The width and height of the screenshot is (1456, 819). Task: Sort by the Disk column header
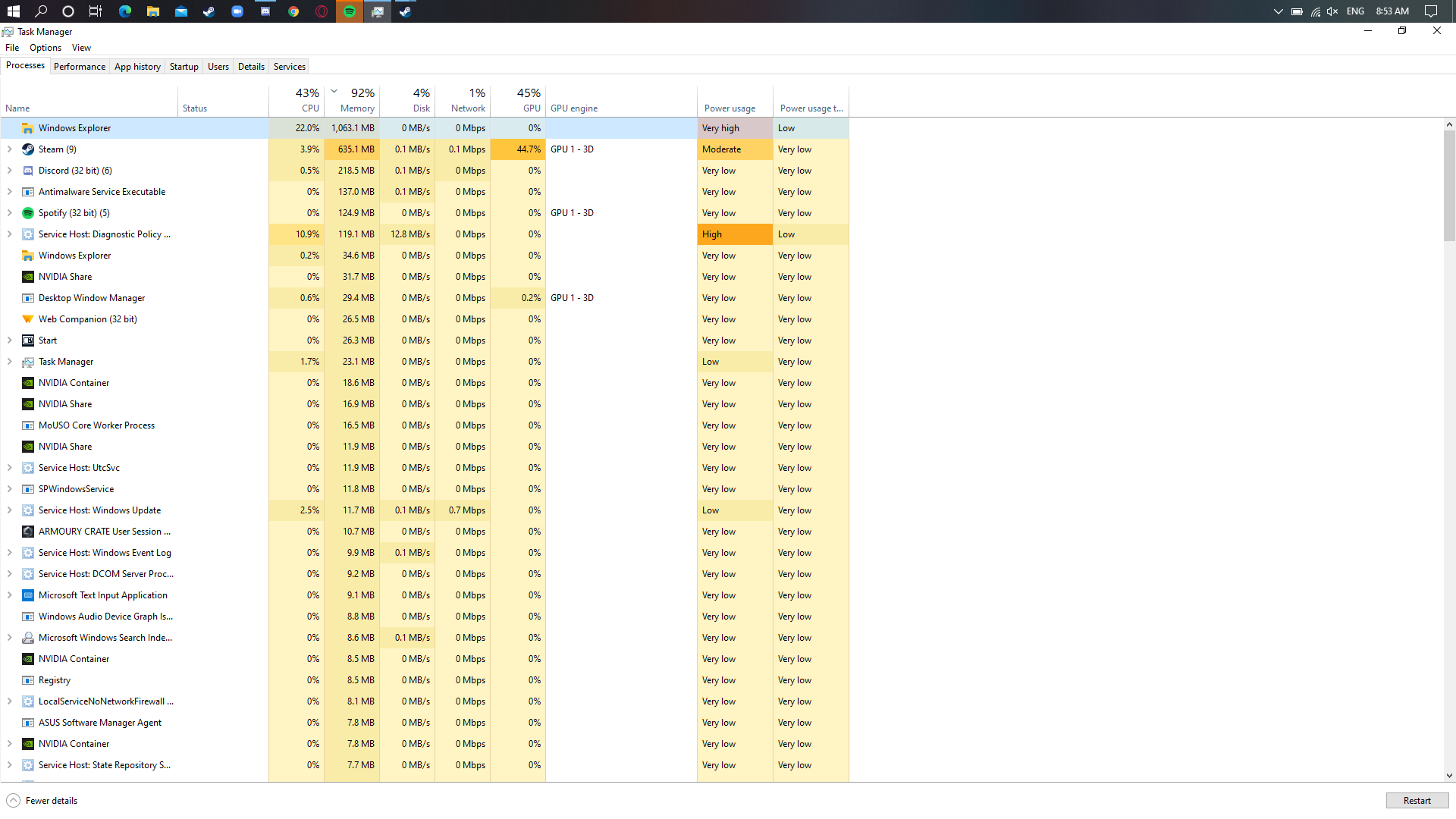pyautogui.click(x=407, y=100)
